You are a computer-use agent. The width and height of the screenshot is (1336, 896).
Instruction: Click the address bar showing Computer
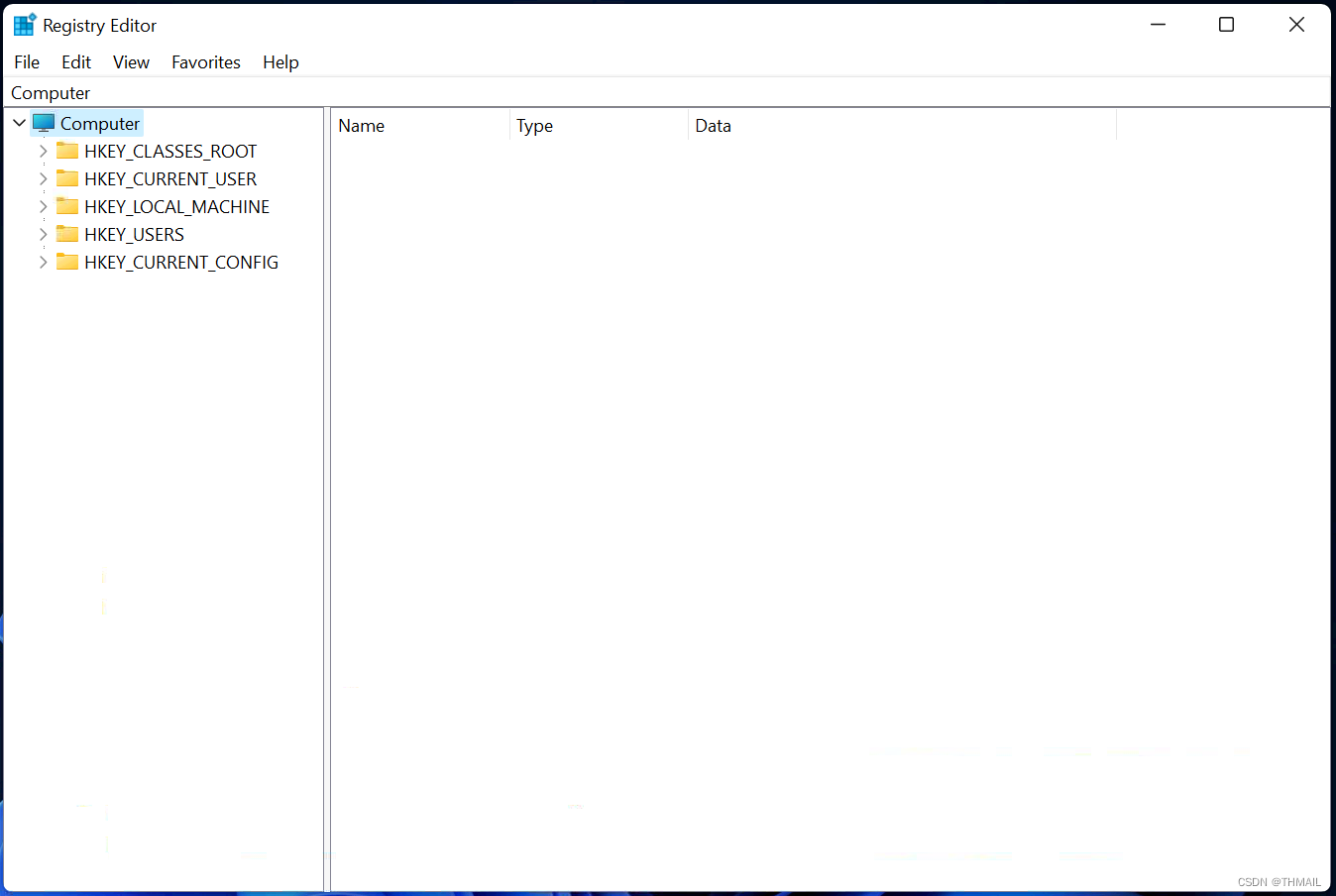(667, 92)
